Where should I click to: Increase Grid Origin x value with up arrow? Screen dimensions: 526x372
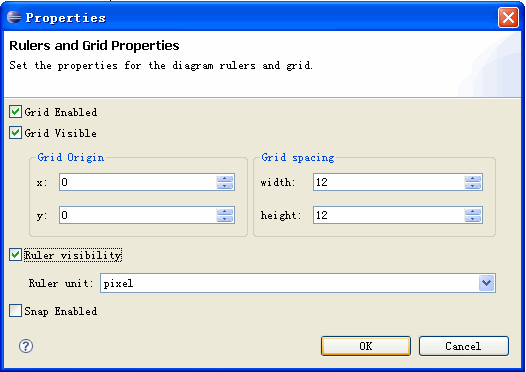pyautogui.click(x=224, y=178)
